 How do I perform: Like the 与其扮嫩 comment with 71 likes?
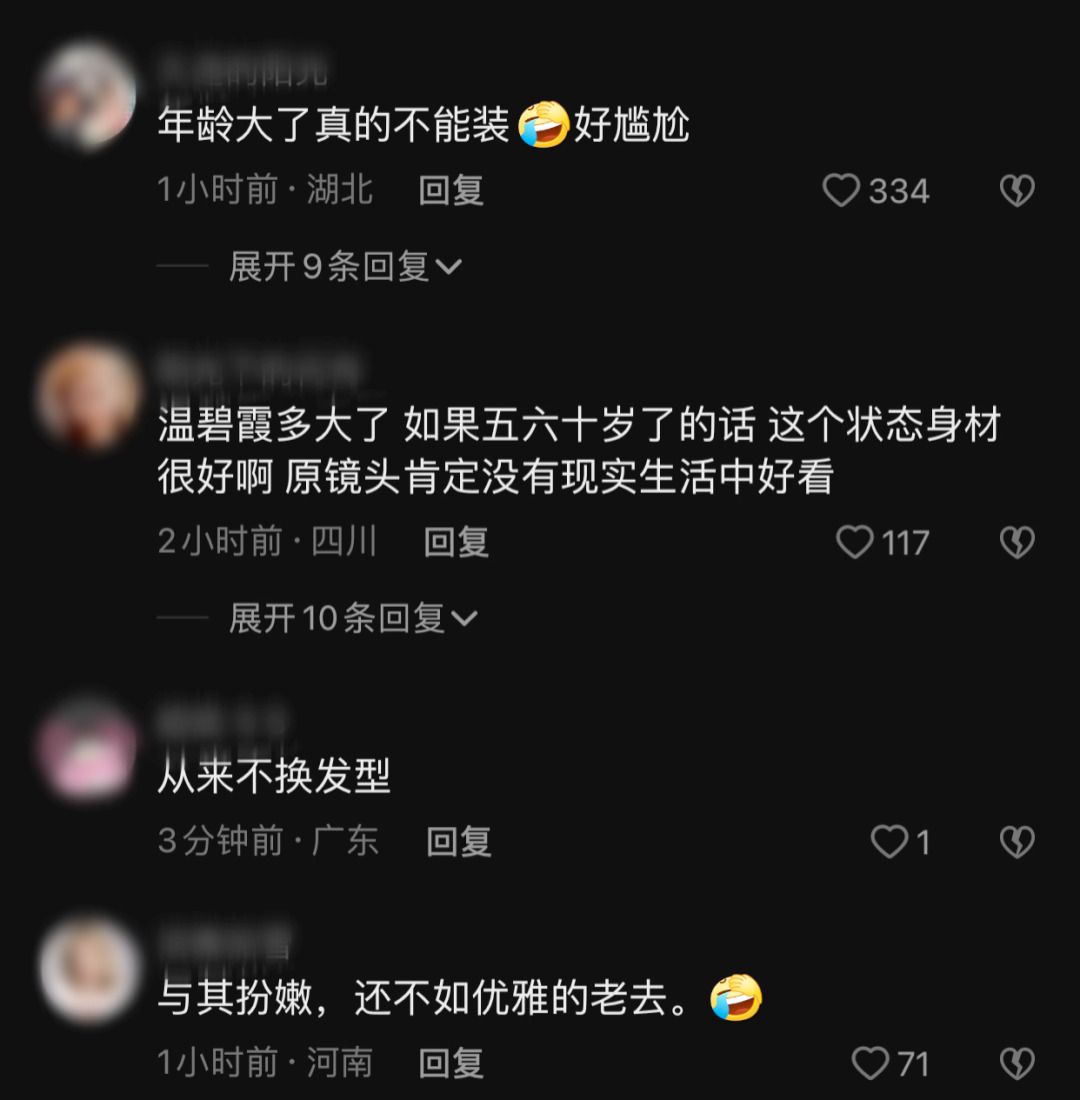tap(870, 1063)
